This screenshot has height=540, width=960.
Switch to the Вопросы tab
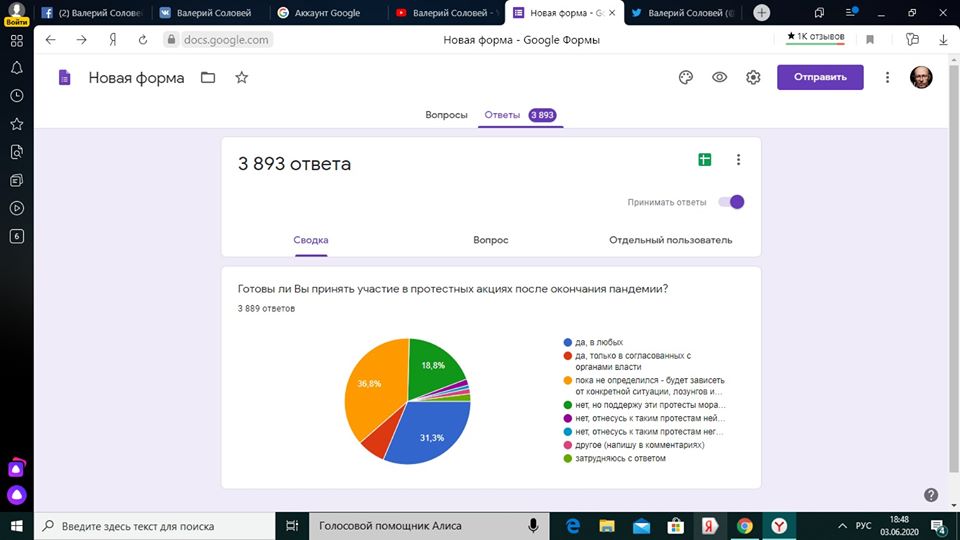click(x=446, y=115)
